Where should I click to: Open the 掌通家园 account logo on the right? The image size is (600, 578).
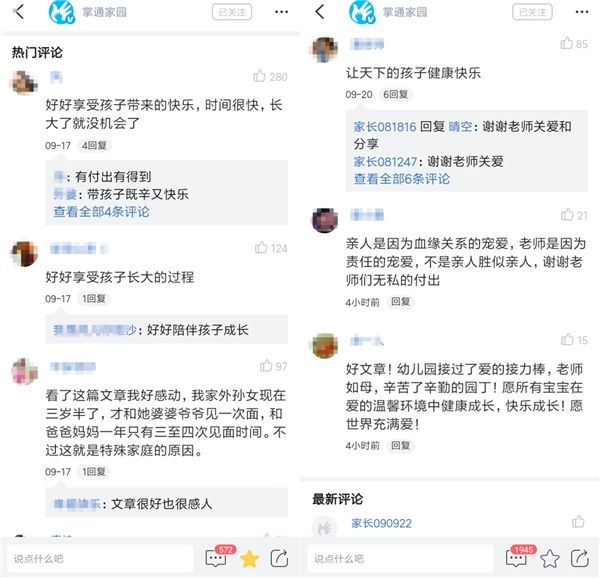pyautogui.click(x=362, y=12)
